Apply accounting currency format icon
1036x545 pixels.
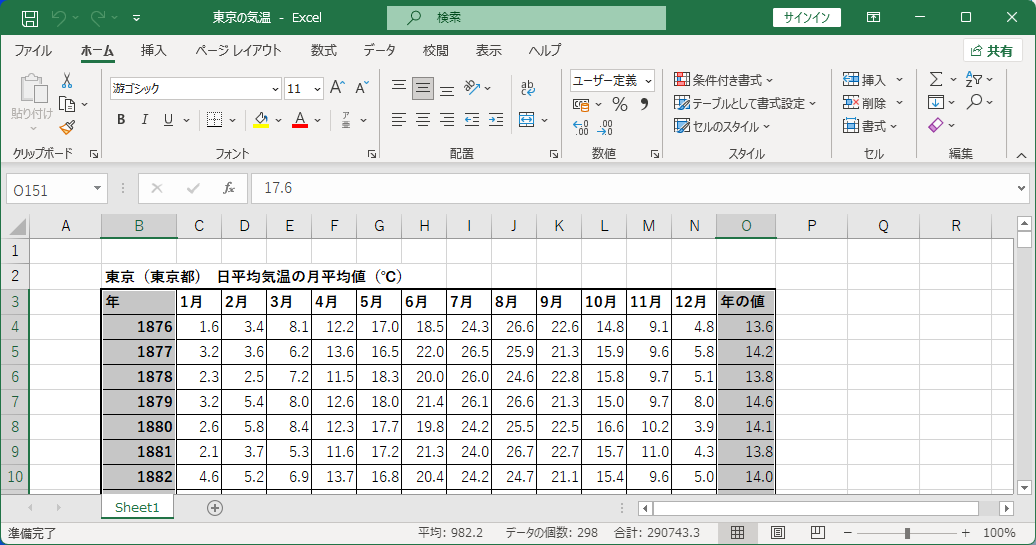pyautogui.click(x=581, y=104)
